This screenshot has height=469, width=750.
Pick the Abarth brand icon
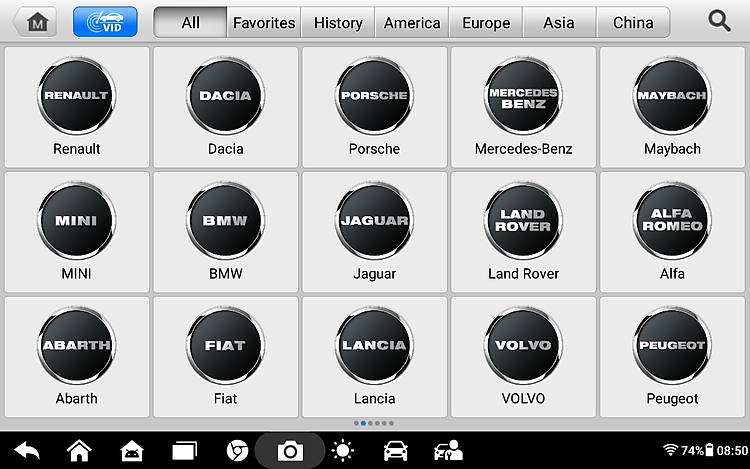[77, 346]
